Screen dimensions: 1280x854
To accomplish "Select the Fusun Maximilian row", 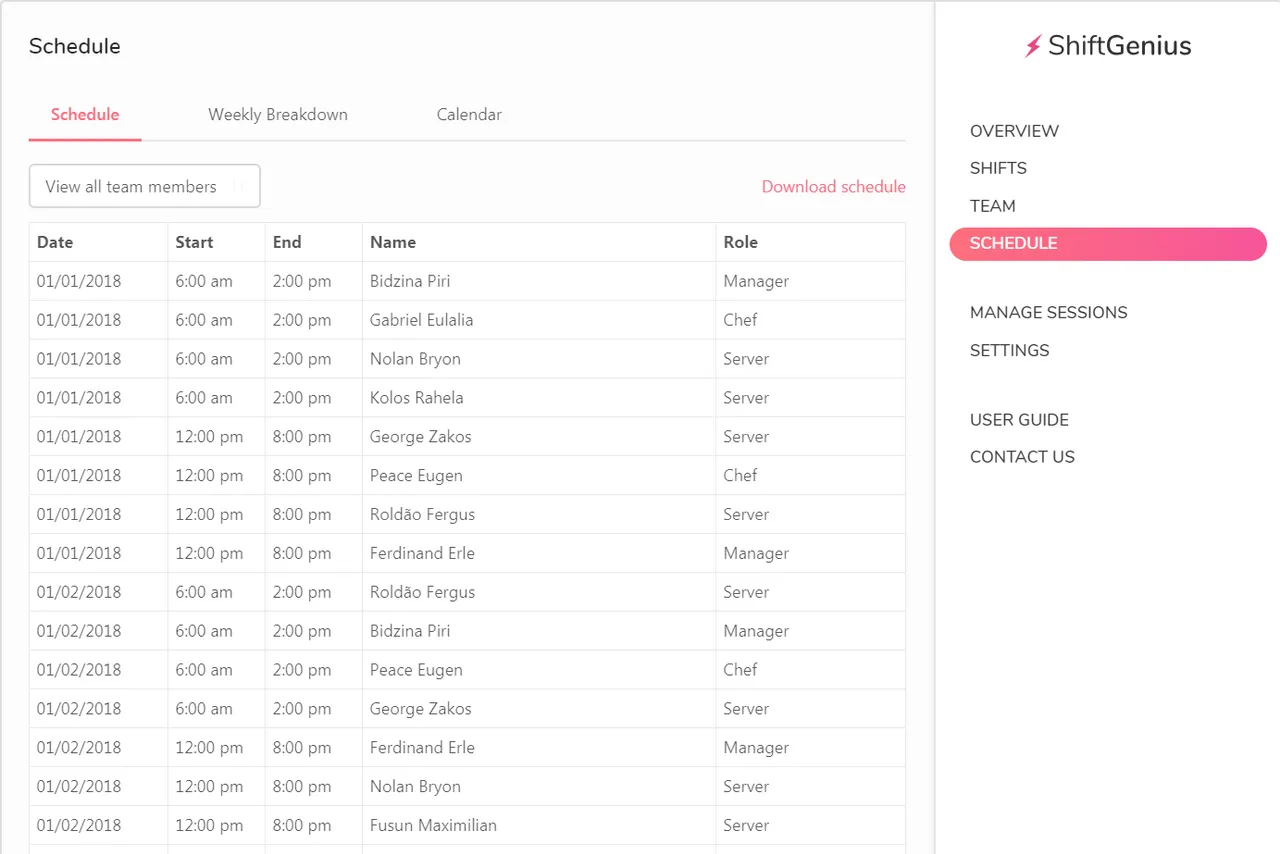I will coord(467,825).
